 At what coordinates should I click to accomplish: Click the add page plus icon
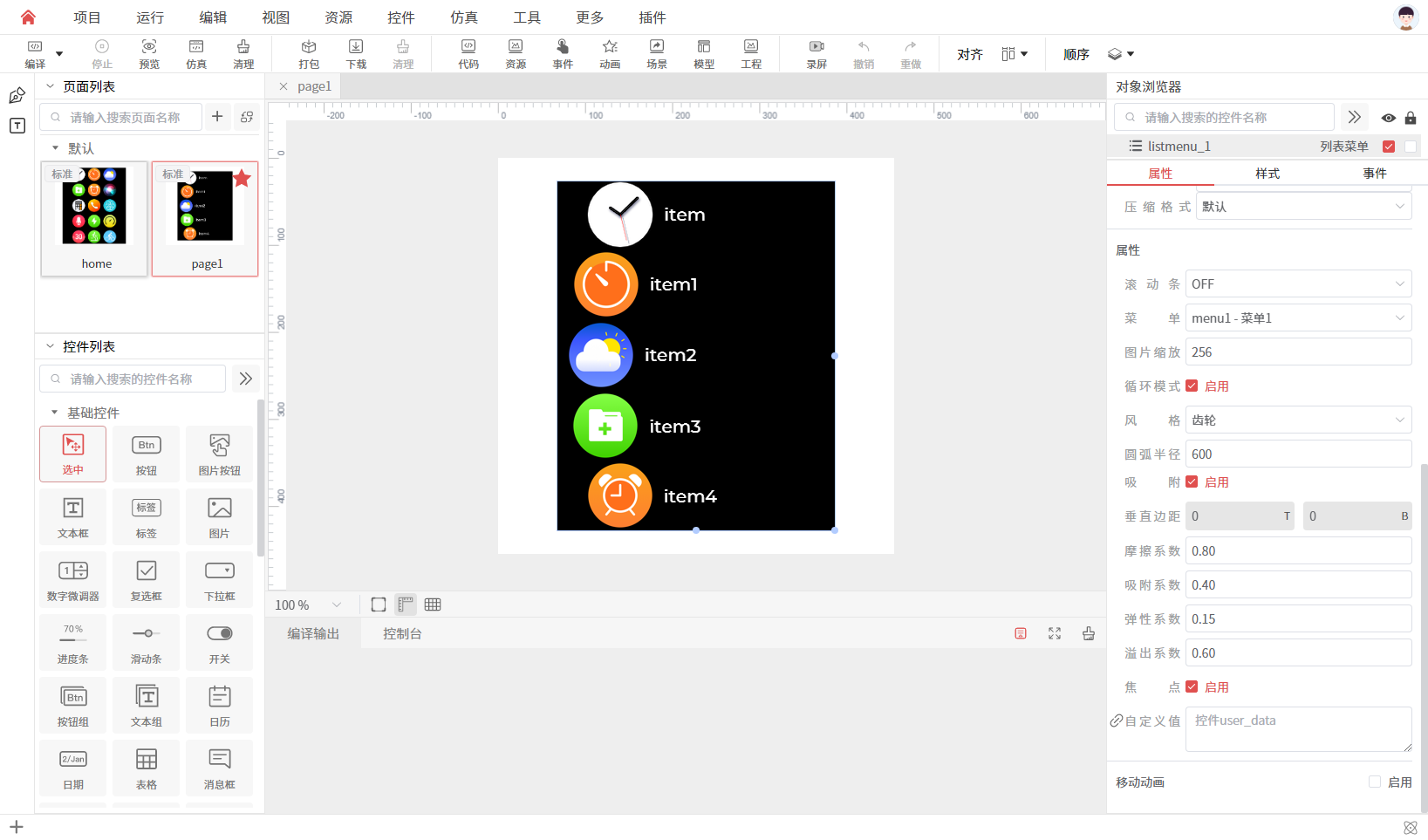pyautogui.click(x=217, y=117)
